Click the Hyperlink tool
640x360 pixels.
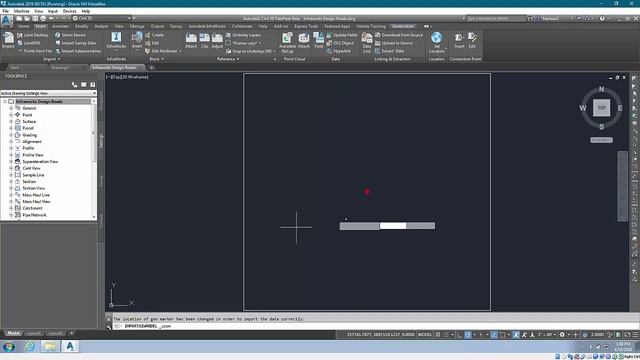click(339, 51)
